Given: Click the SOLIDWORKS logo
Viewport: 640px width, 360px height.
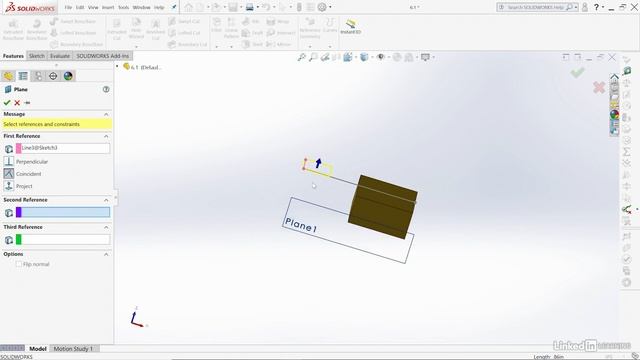Looking at the screenshot, I should tap(29, 7).
